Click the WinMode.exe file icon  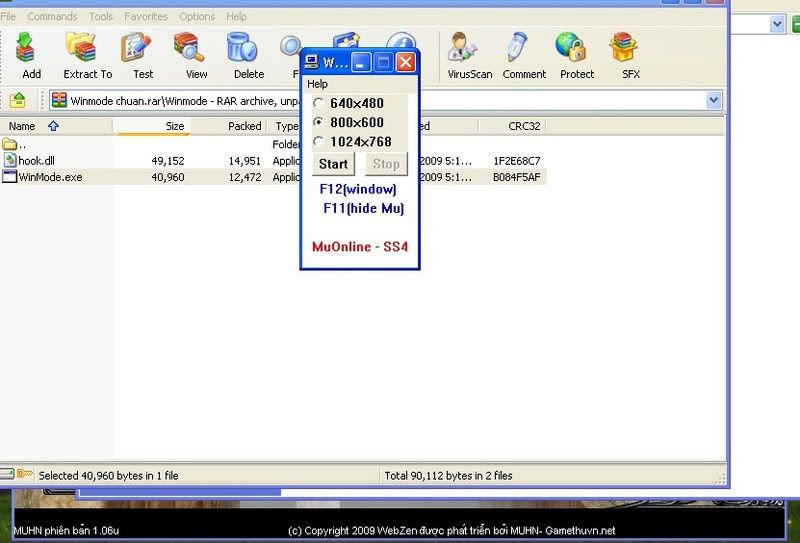coord(10,177)
